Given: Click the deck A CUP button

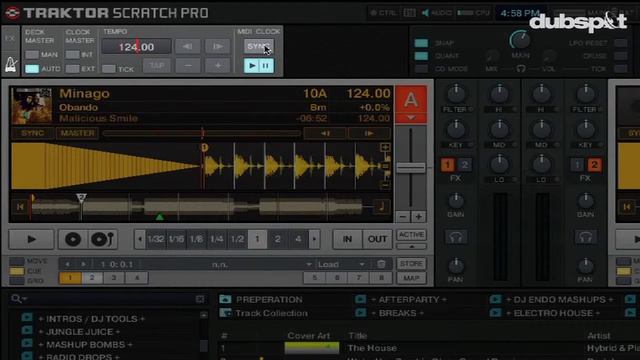Looking at the screenshot, I should 103,239.
